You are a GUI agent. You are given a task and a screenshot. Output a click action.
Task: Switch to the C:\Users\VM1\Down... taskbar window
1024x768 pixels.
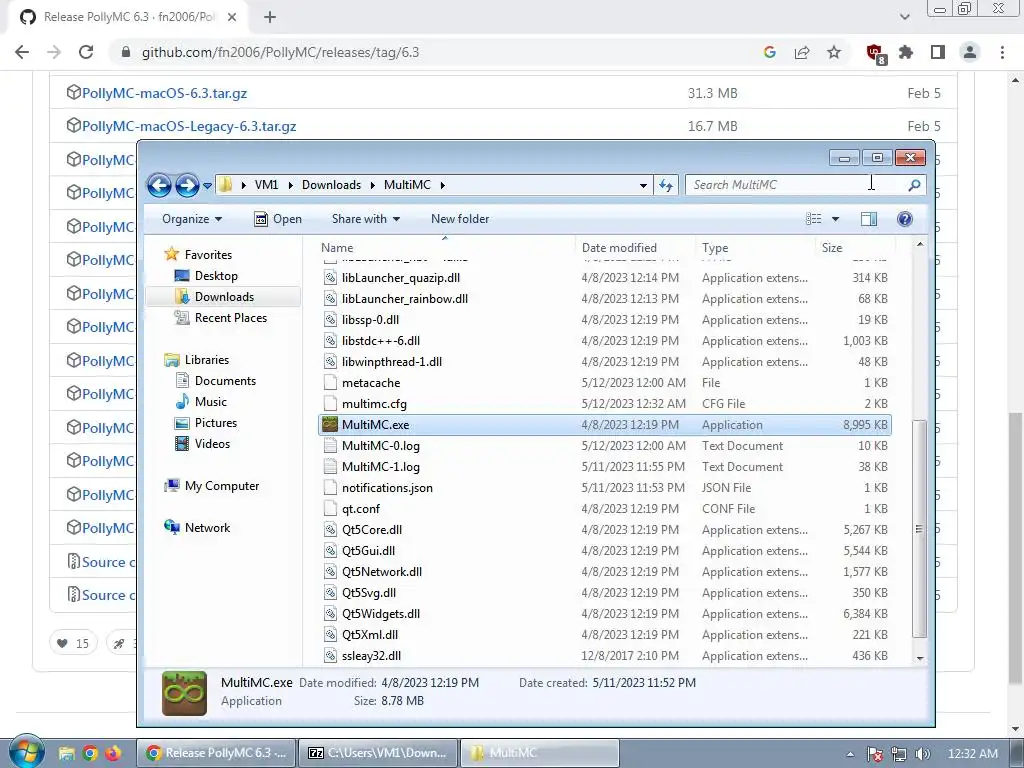click(x=378, y=753)
